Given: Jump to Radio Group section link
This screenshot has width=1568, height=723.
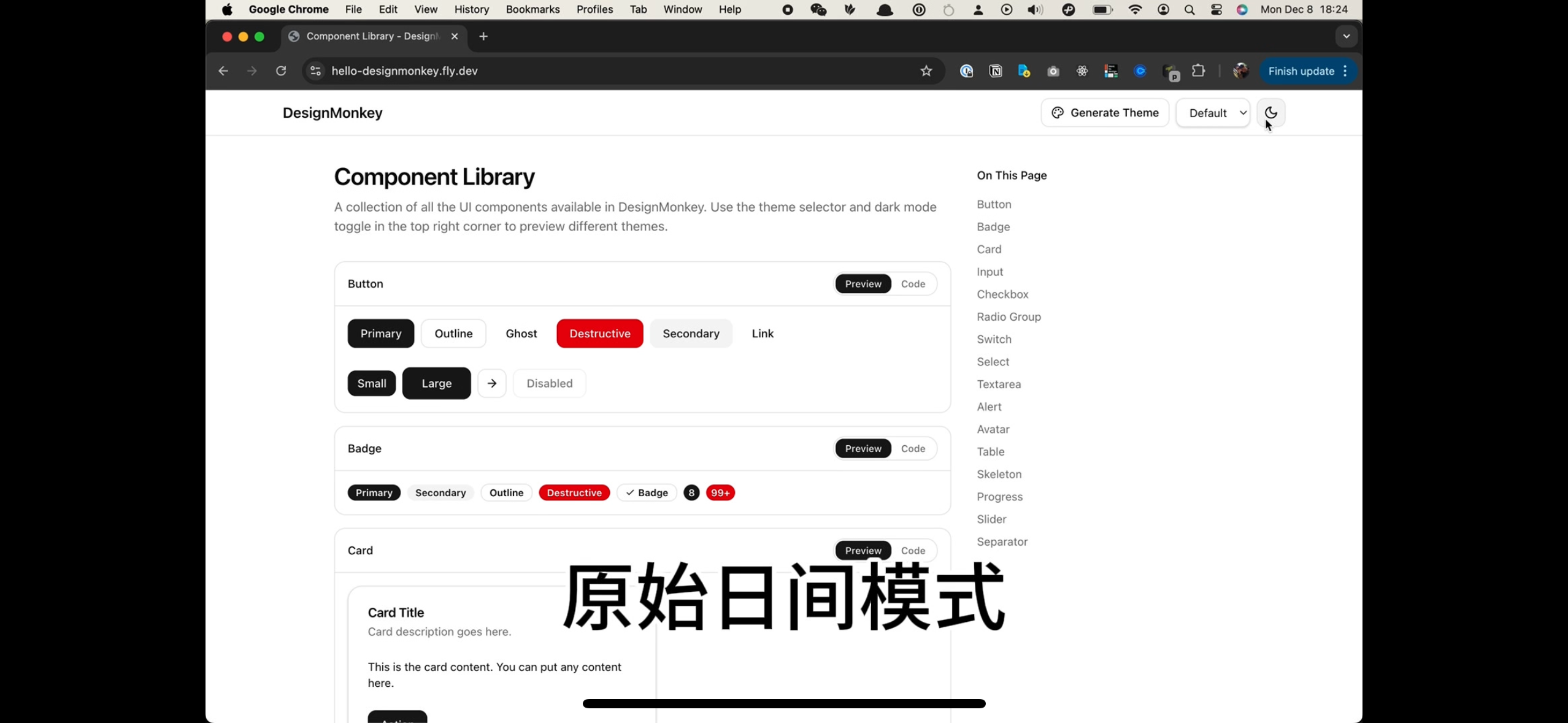Looking at the screenshot, I should coord(1009,317).
